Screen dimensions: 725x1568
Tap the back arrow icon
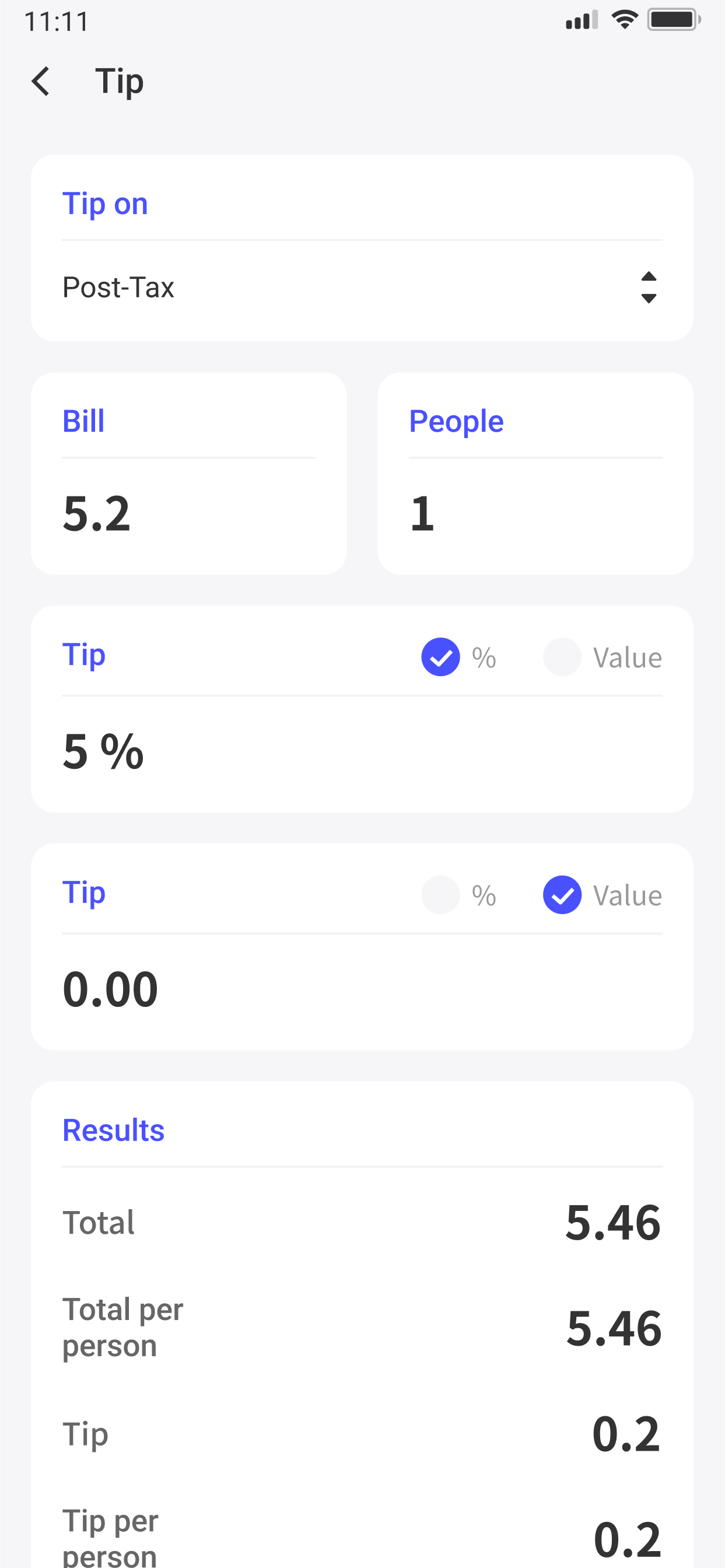coord(41,82)
